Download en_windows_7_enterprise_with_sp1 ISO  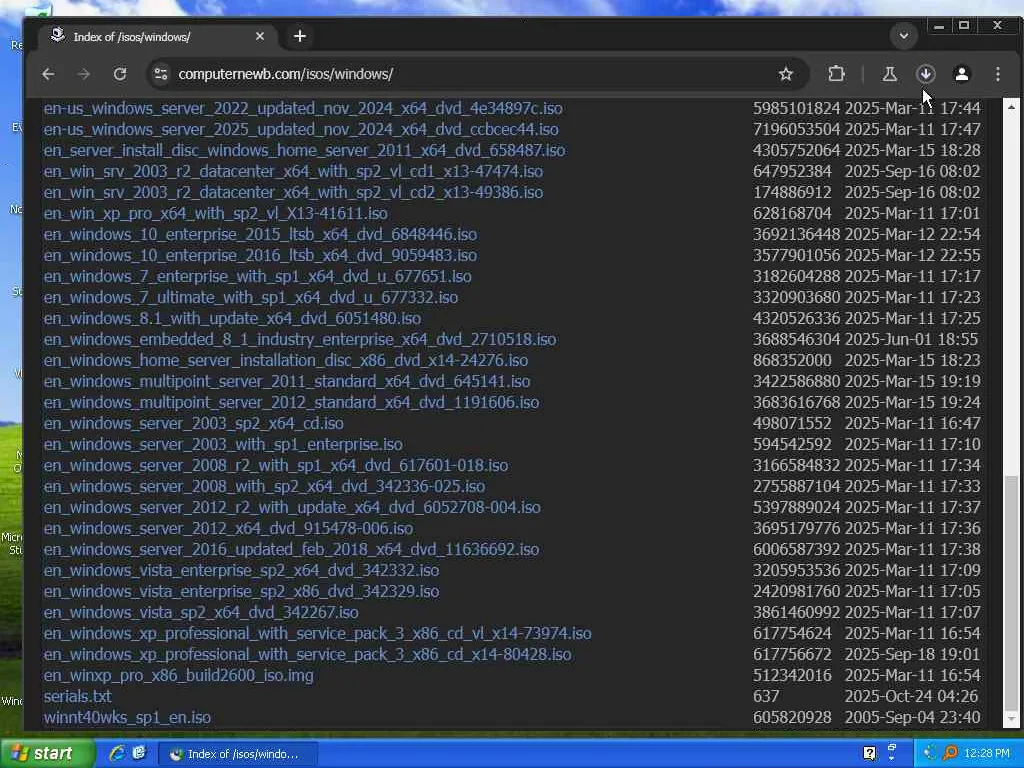[257, 276]
